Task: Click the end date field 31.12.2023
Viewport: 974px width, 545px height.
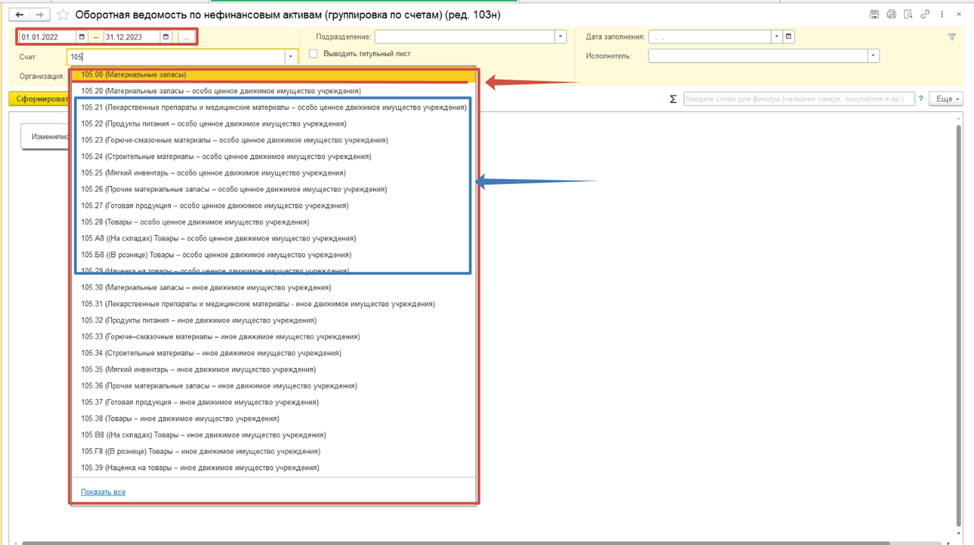Action: [132, 37]
